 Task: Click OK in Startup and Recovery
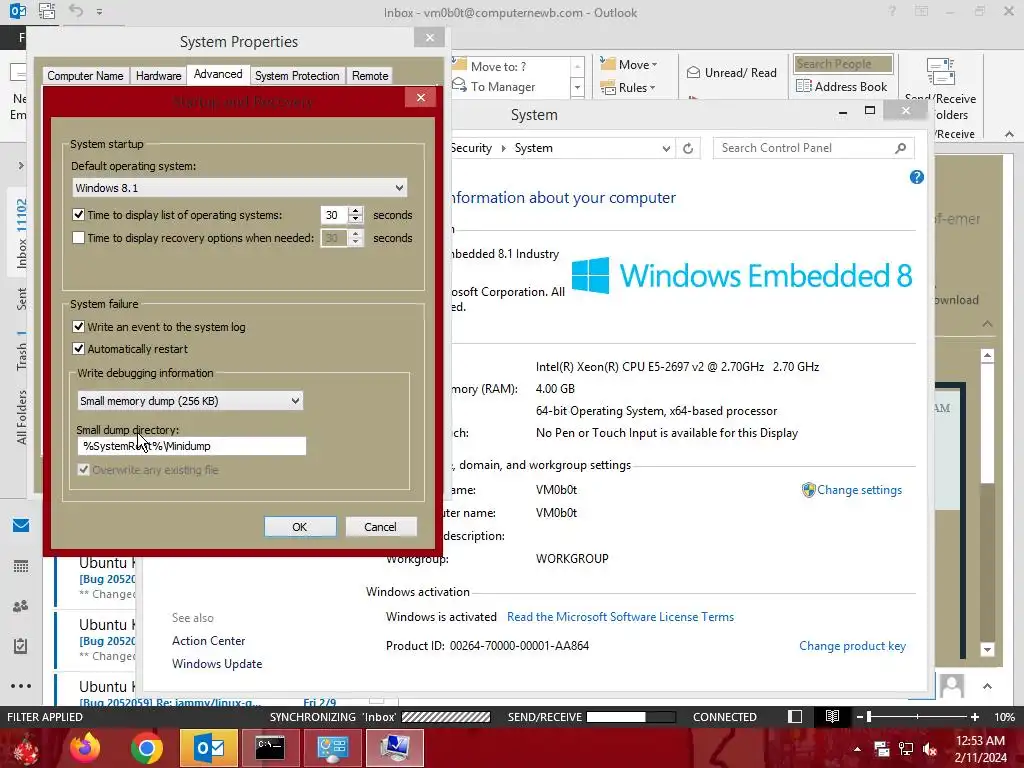[x=300, y=527]
